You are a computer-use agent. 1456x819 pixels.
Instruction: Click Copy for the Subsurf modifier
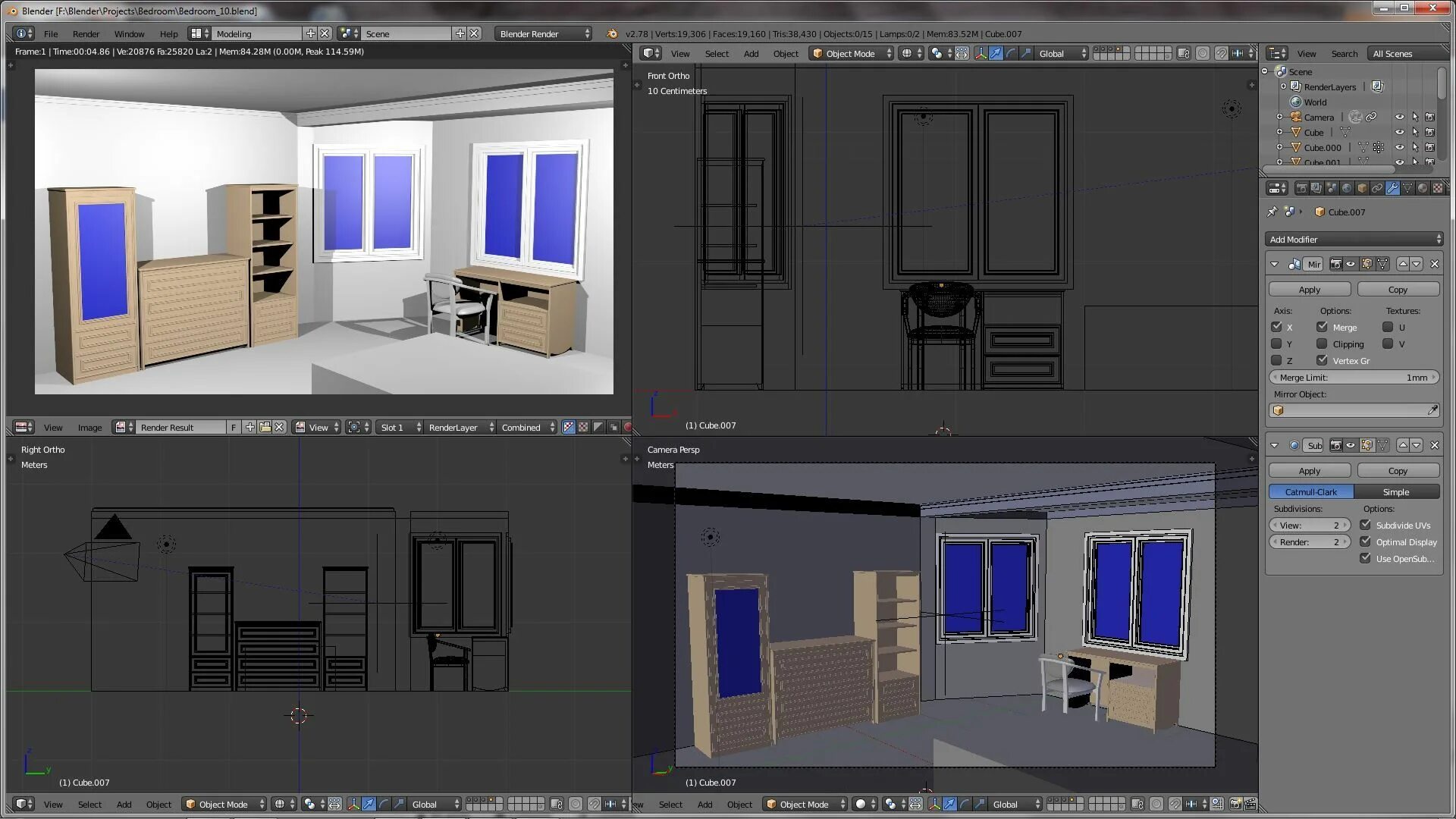coord(1398,470)
